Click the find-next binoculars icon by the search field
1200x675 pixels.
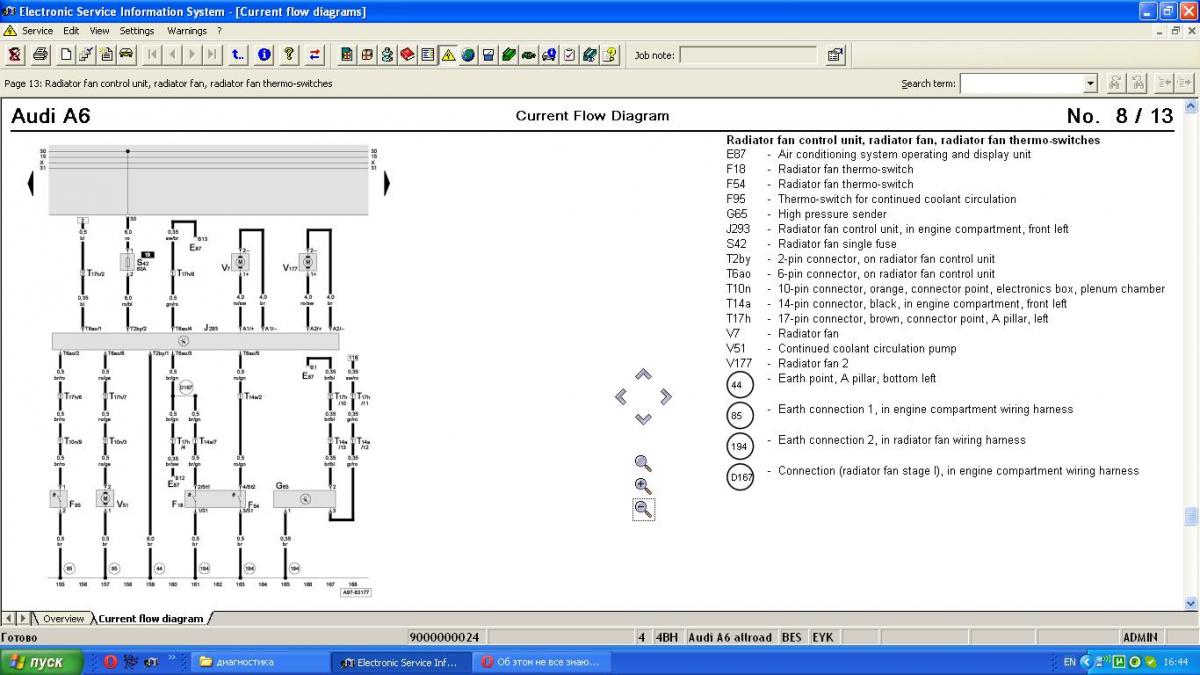point(1115,84)
